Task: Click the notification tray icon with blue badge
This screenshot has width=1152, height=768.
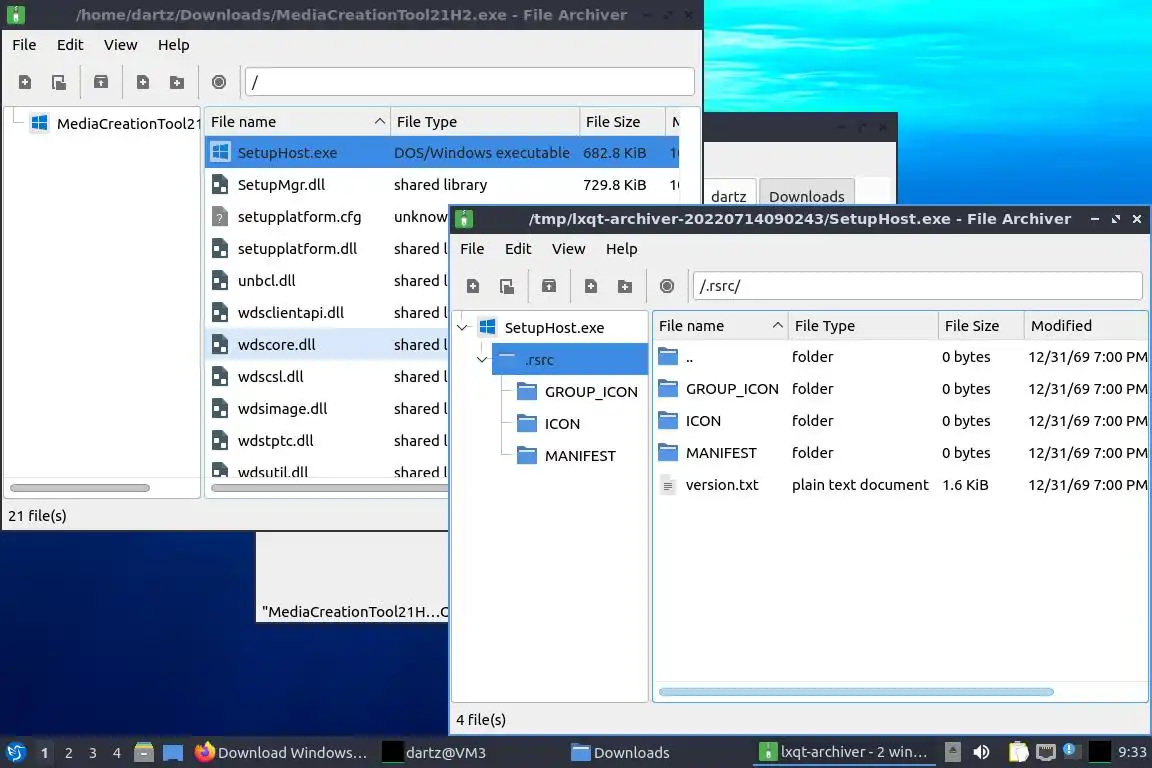Action: 1070,750
